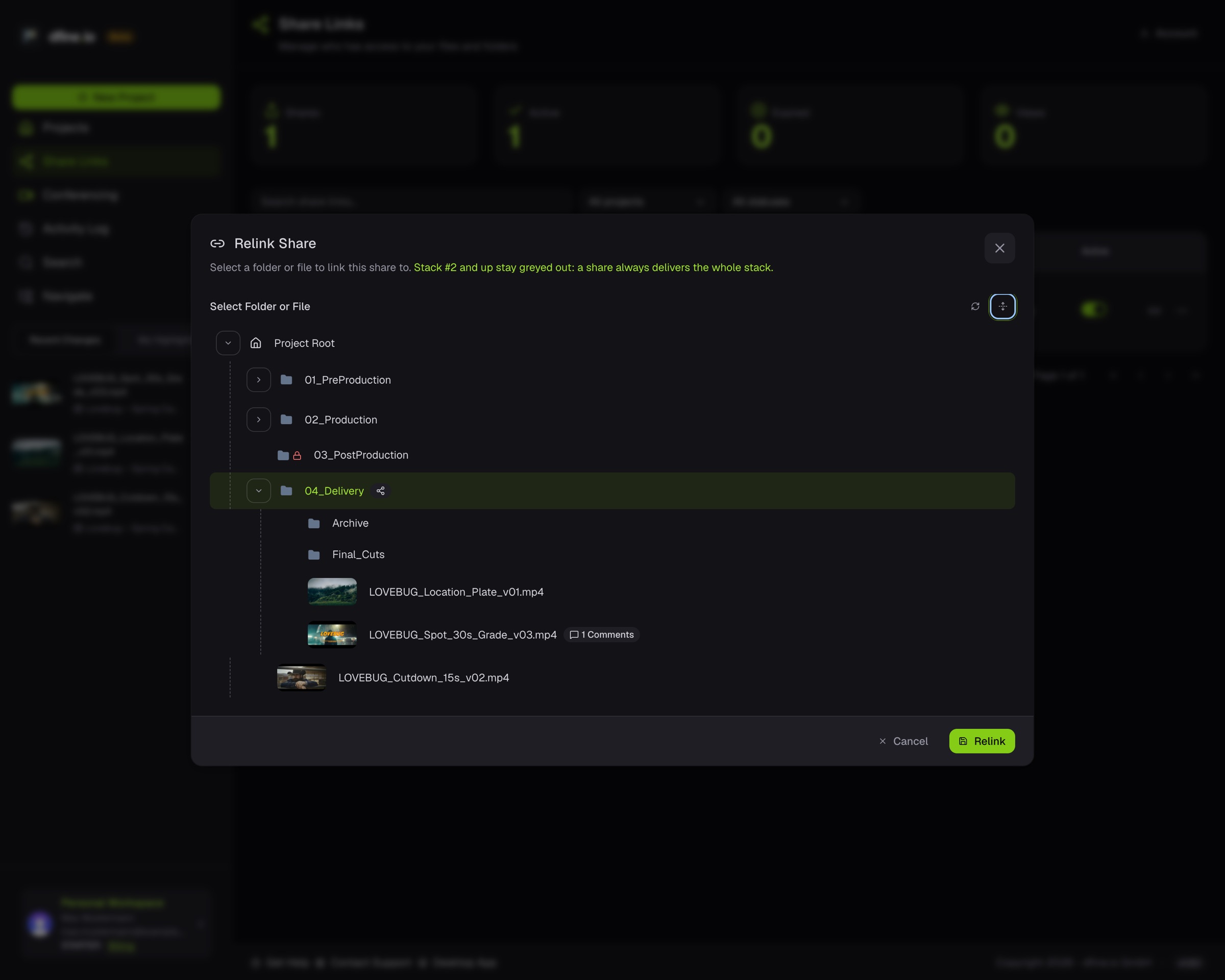Select LOVEBUG_Cutdown_15s_v02.mp4 file name
Viewport: 1225px width, 980px height.
point(423,678)
